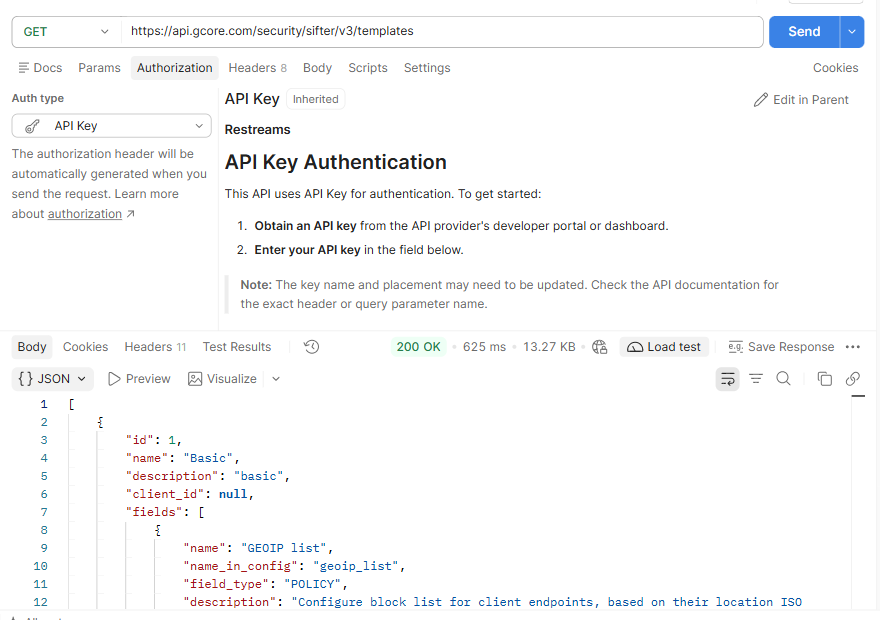Click the pencil icon beside Edit in Parent
Image resolution: width=880 pixels, height=620 pixels.
click(760, 100)
